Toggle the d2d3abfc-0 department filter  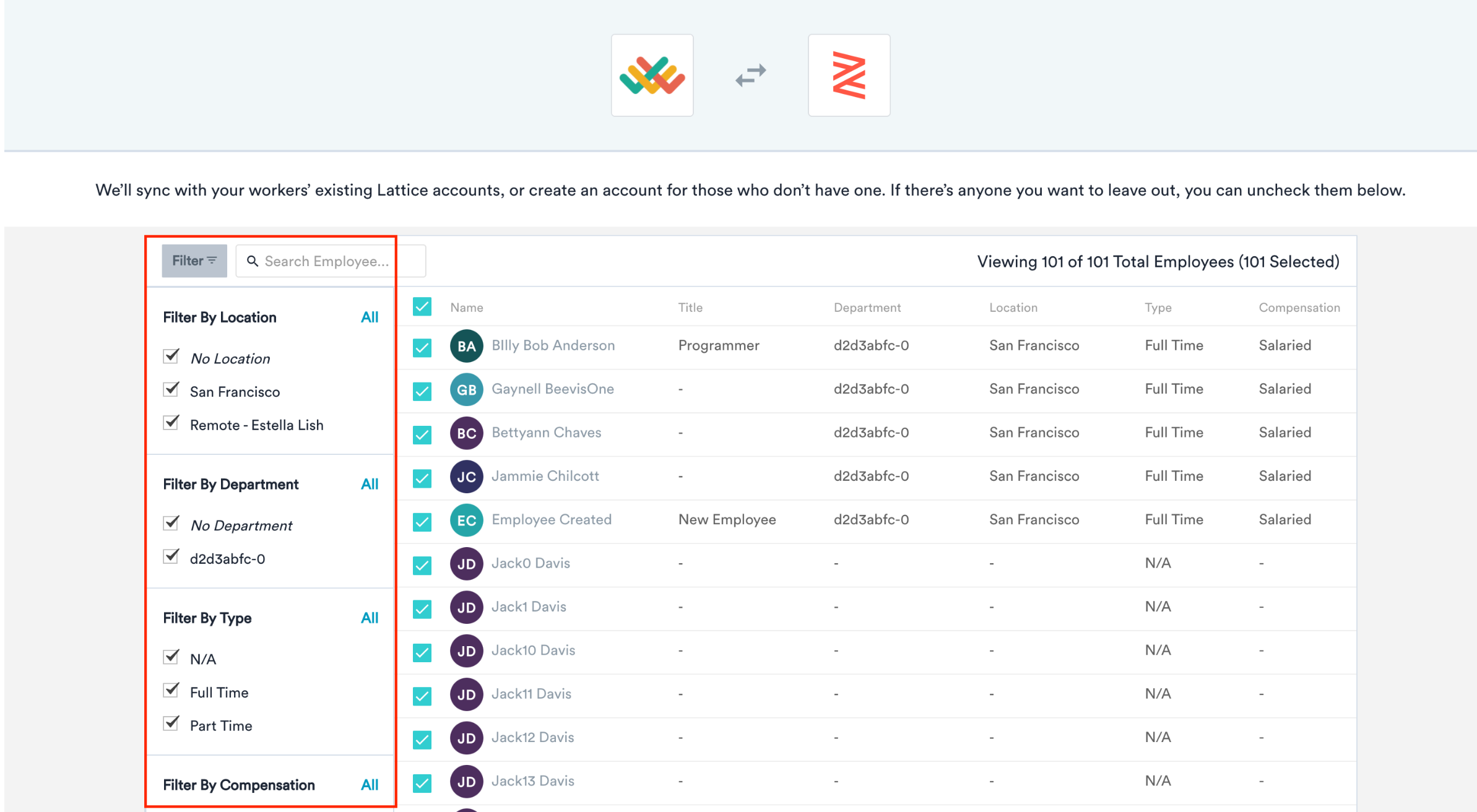(x=171, y=557)
